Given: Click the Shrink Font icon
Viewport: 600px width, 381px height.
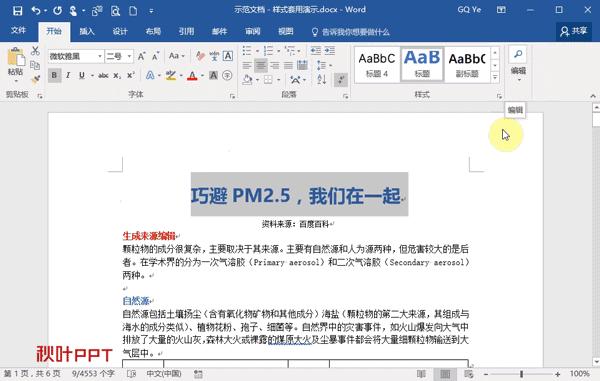Looking at the screenshot, I should pyautogui.click(x=155, y=57).
